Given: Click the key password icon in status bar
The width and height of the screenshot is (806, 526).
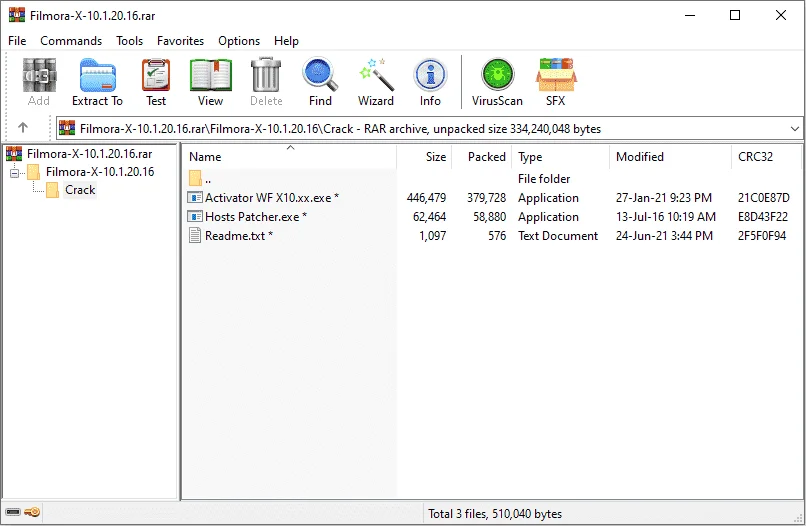Looking at the screenshot, I should pyautogui.click(x=32, y=512).
